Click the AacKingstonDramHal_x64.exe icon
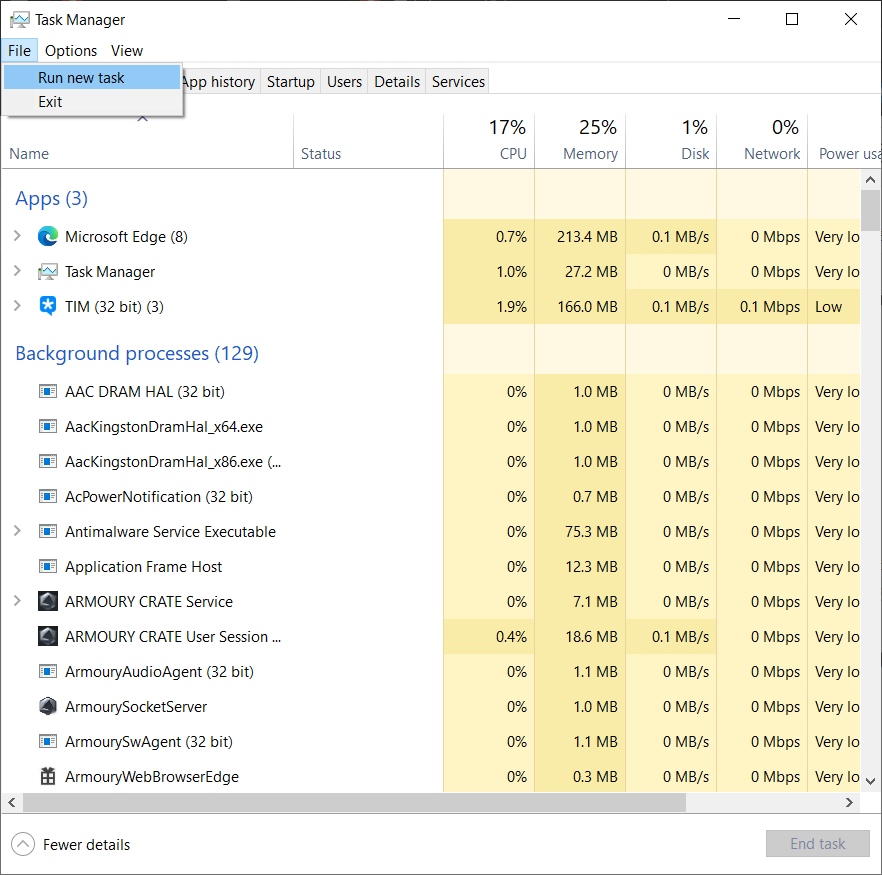The image size is (882, 875). tap(48, 426)
